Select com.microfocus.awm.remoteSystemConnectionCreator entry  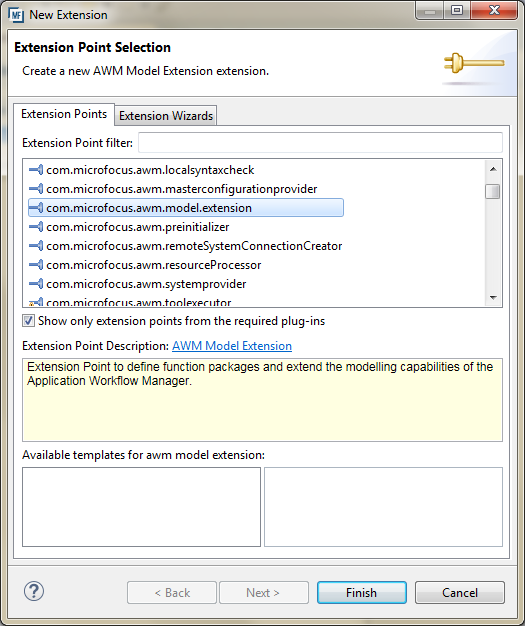coord(194,246)
